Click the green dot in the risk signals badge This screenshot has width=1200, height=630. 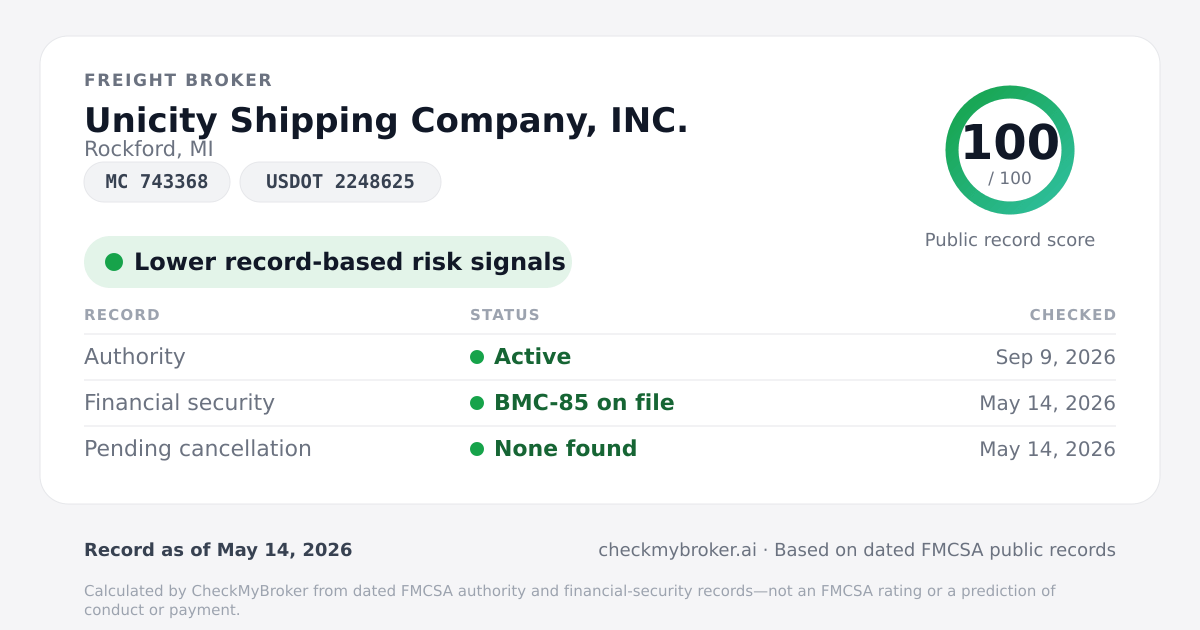pyautogui.click(x=114, y=262)
